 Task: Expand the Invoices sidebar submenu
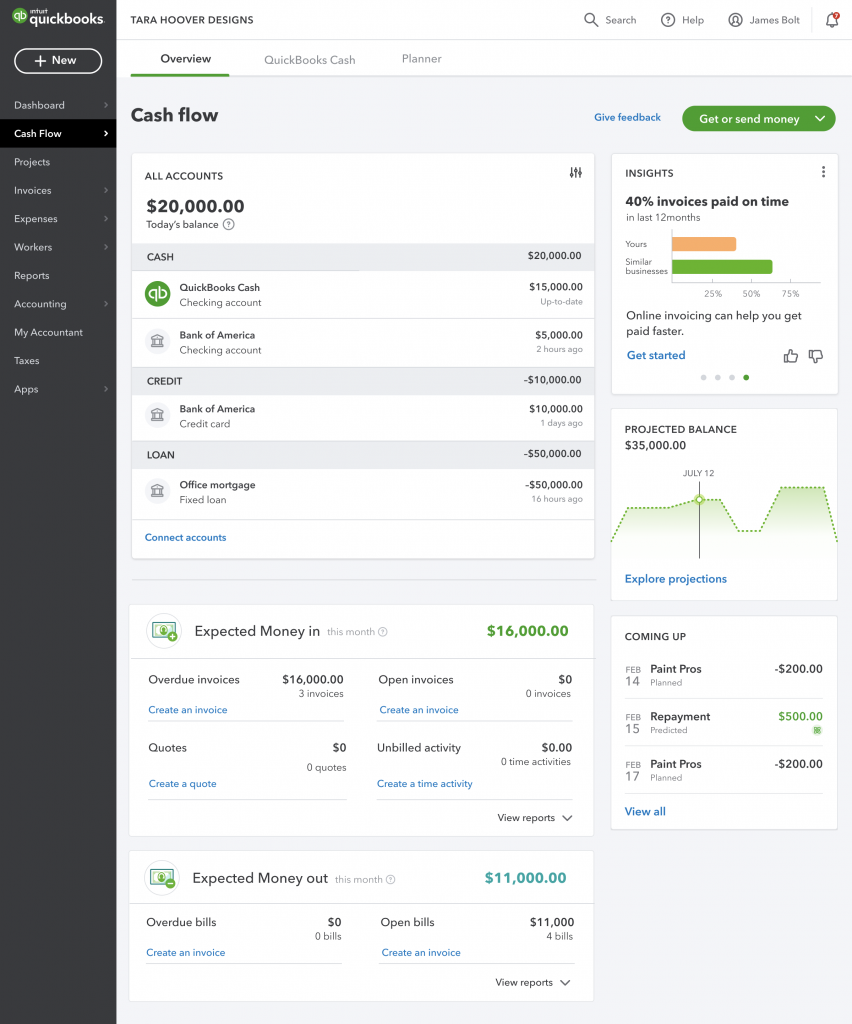(x=106, y=190)
